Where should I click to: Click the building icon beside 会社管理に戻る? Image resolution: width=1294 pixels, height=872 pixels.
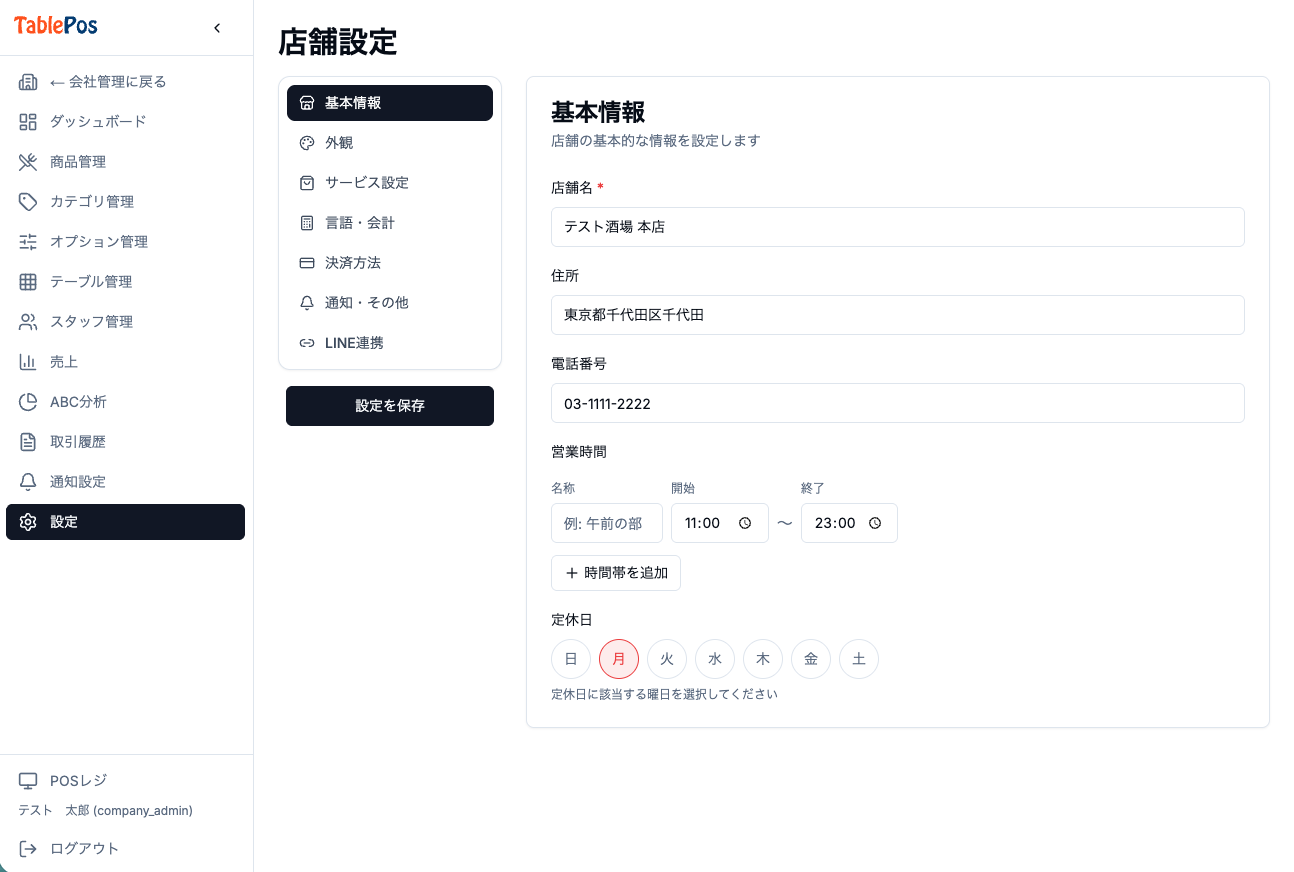[28, 82]
